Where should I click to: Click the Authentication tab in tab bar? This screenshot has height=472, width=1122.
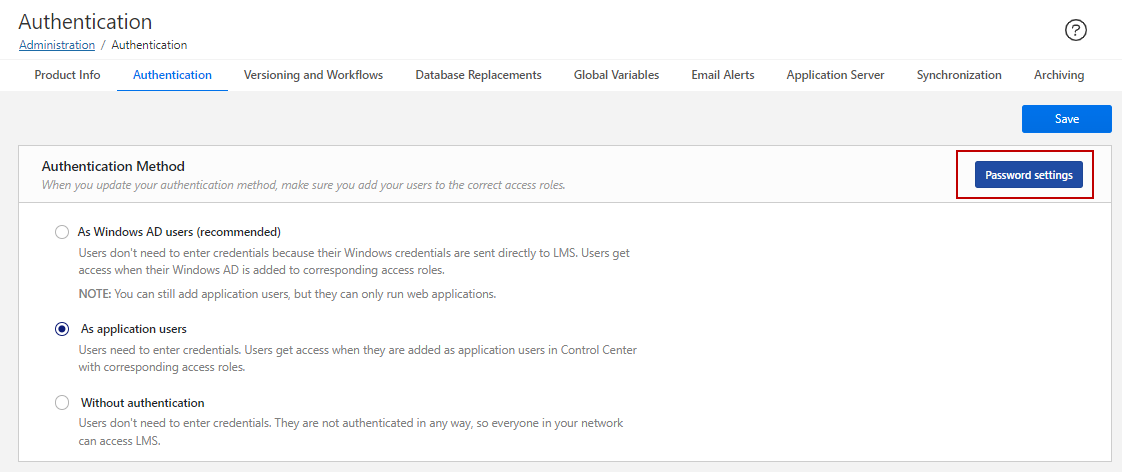pyautogui.click(x=172, y=75)
